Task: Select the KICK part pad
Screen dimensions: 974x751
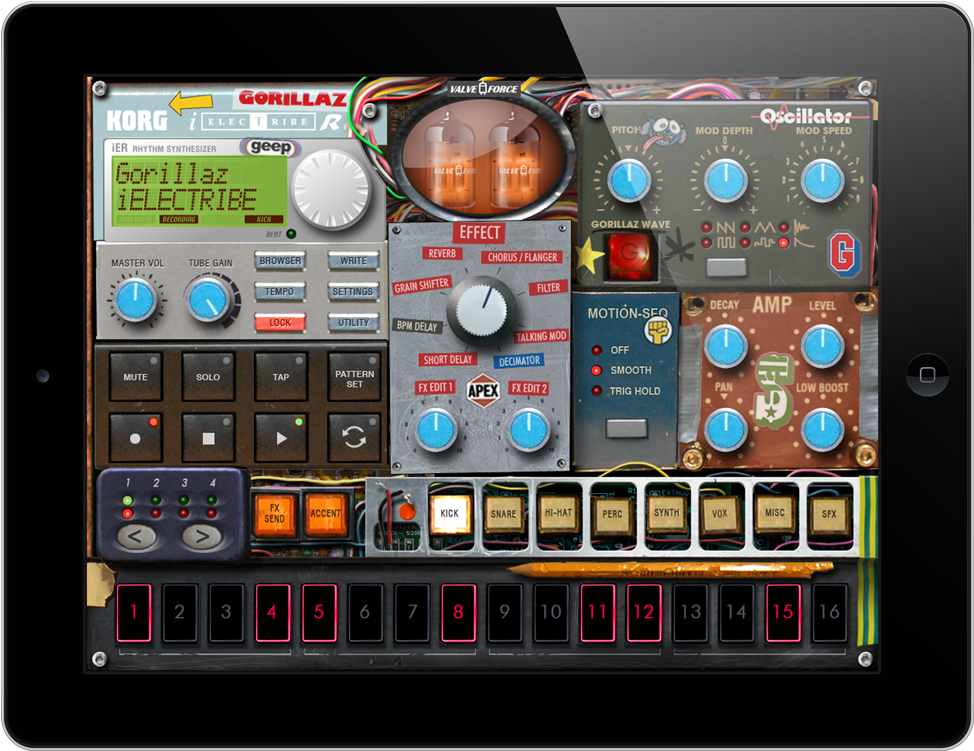Action: coord(449,513)
